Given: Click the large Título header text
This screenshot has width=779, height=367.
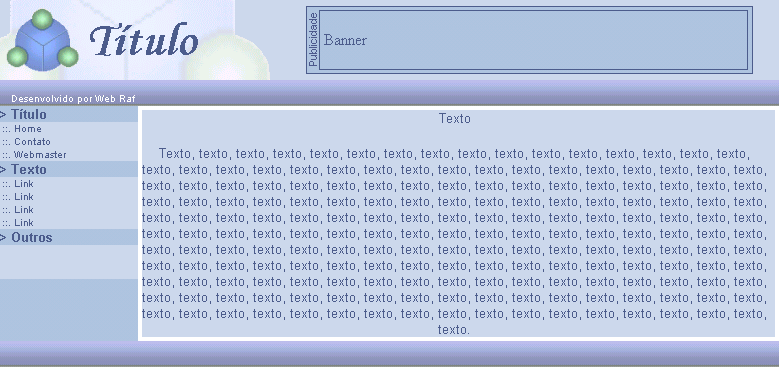Looking at the screenshot, I should tap(144, 40).
